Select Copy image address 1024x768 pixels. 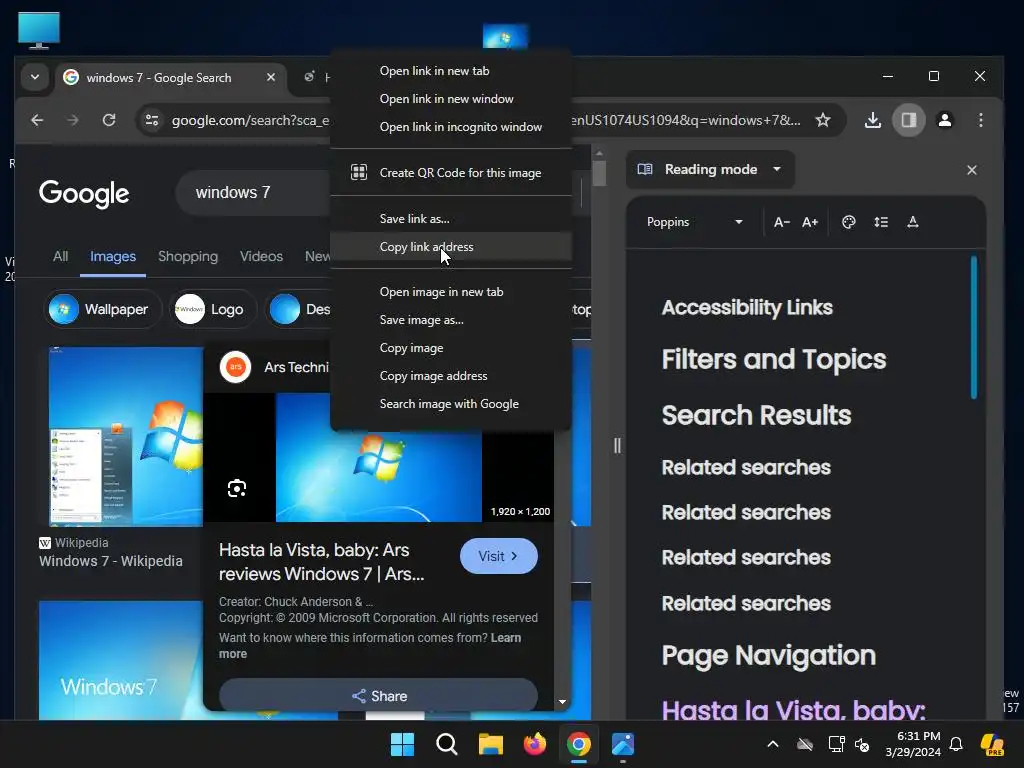(451, 376)
